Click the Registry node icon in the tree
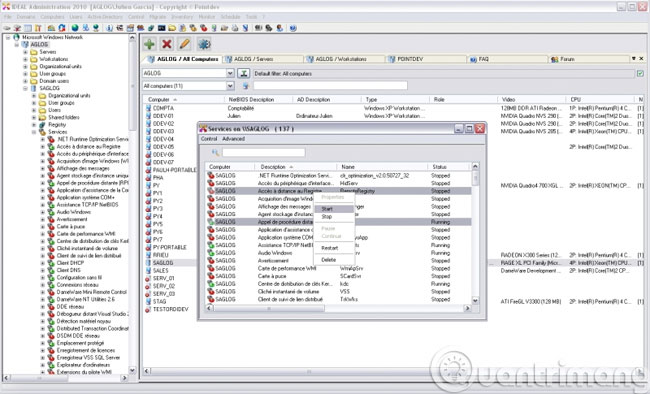The width and height of the screenshot is (650, 394). click(42, 124)
